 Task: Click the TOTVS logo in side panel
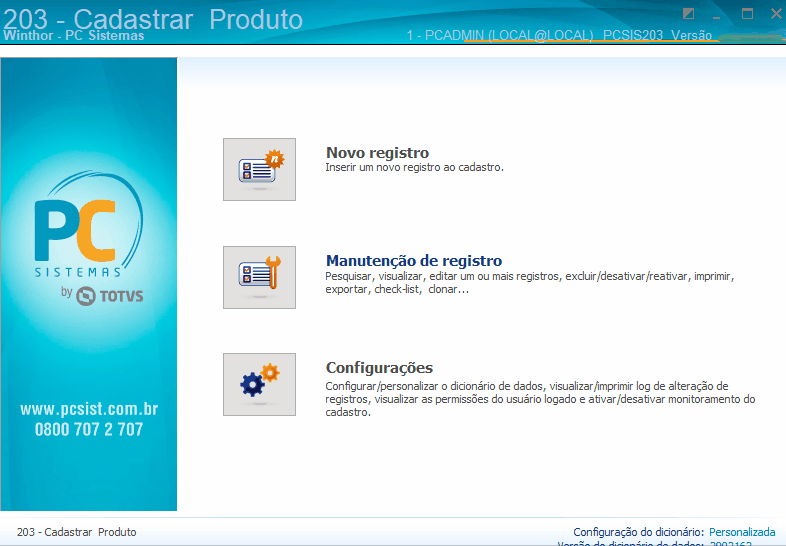click(x=109, y=296)
